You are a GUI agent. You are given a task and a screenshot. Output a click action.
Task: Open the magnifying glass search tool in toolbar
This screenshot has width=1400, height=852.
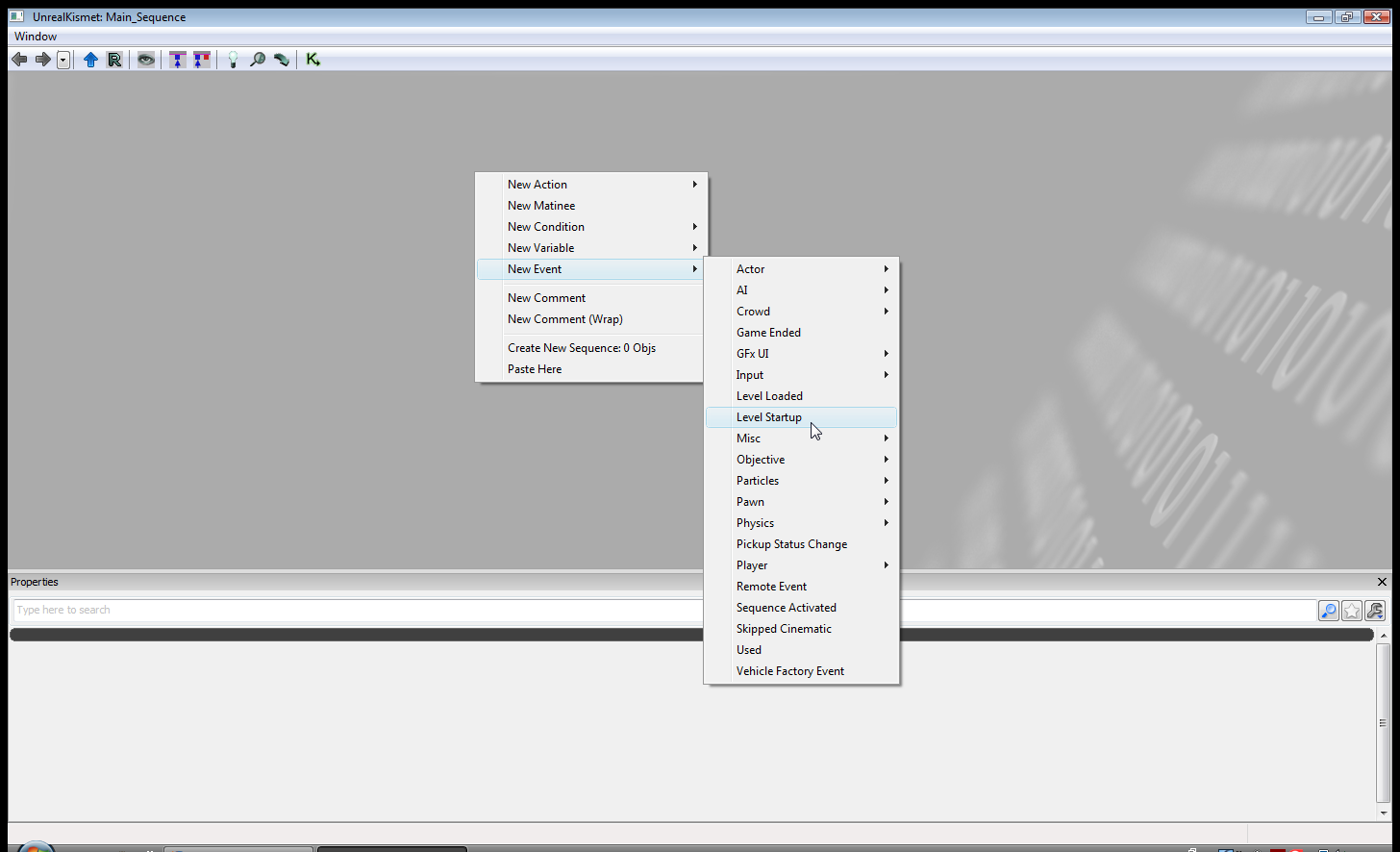click(258, 60)
